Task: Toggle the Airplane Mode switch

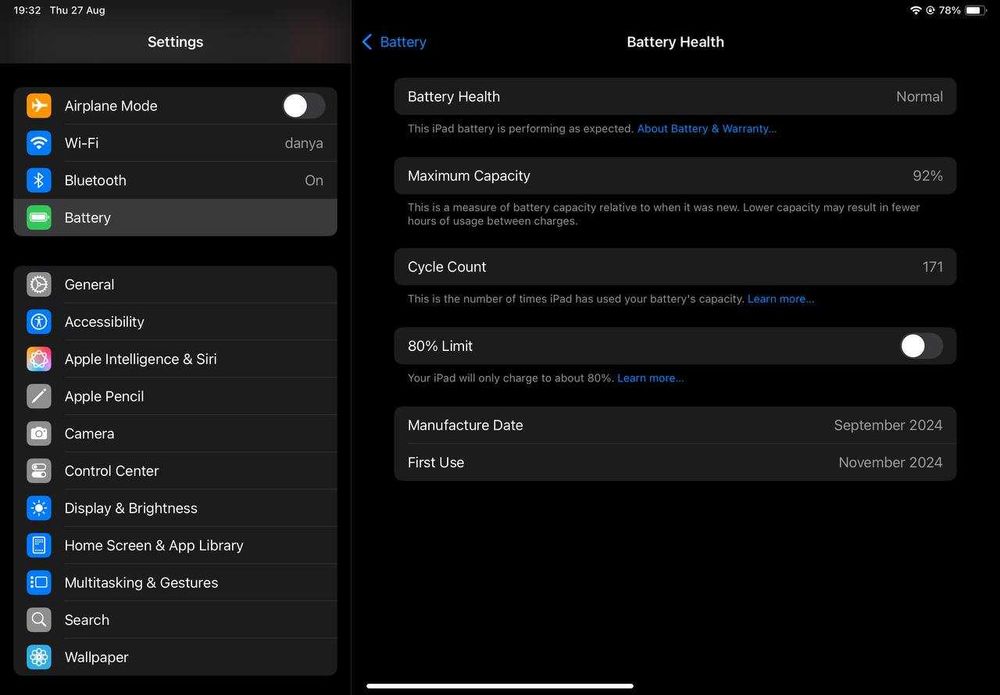Action: (304, 106)
